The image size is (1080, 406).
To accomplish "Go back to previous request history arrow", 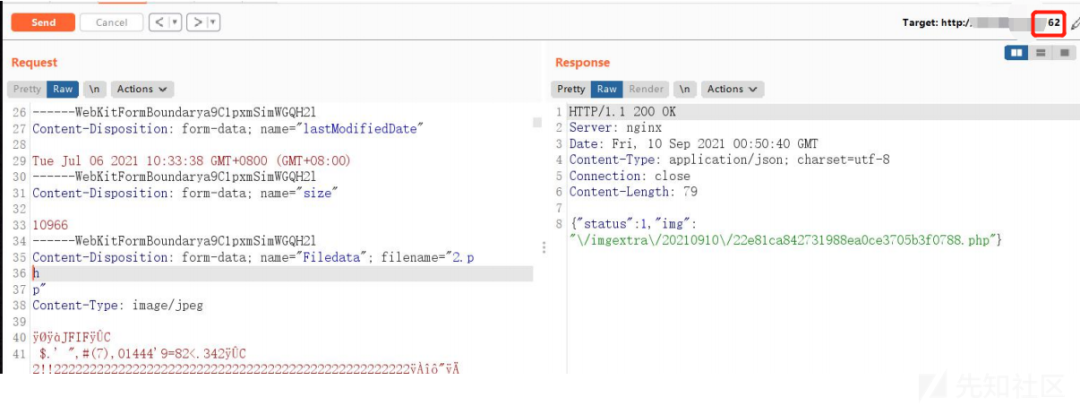I will tap(158, 22).
